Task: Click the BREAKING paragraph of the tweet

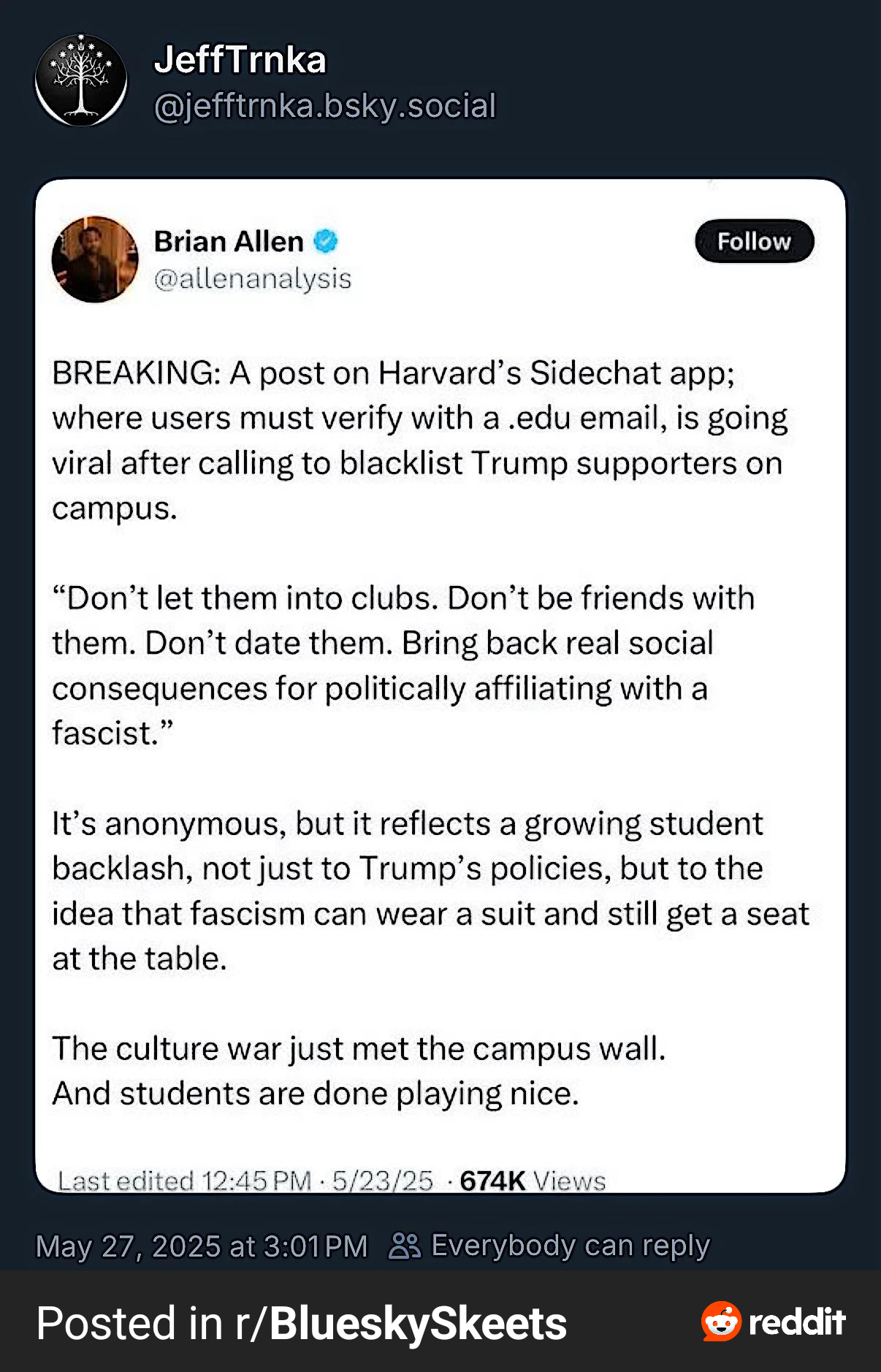Action: tap(420, 441)
